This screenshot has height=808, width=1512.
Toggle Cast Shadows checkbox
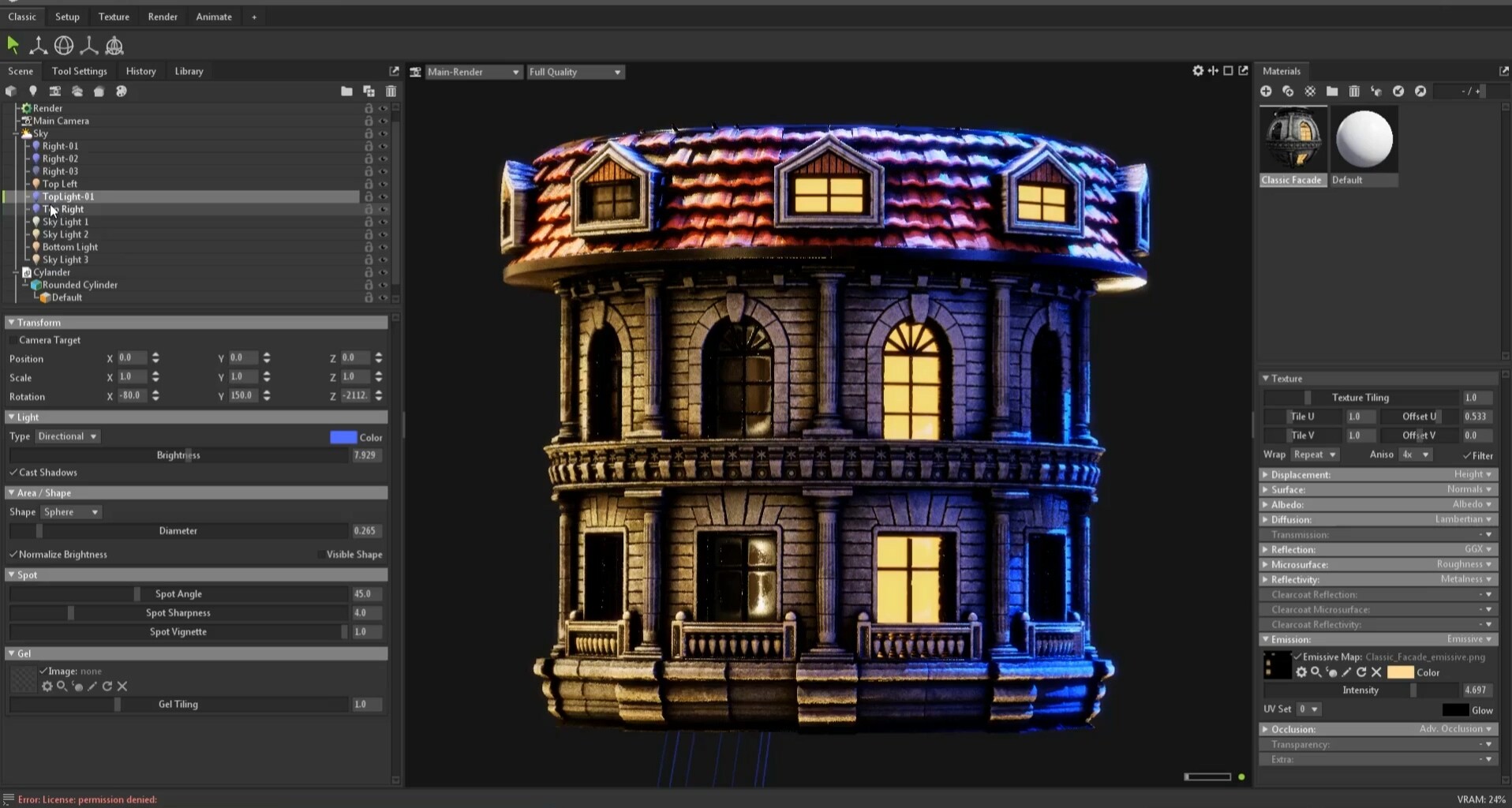13,473
